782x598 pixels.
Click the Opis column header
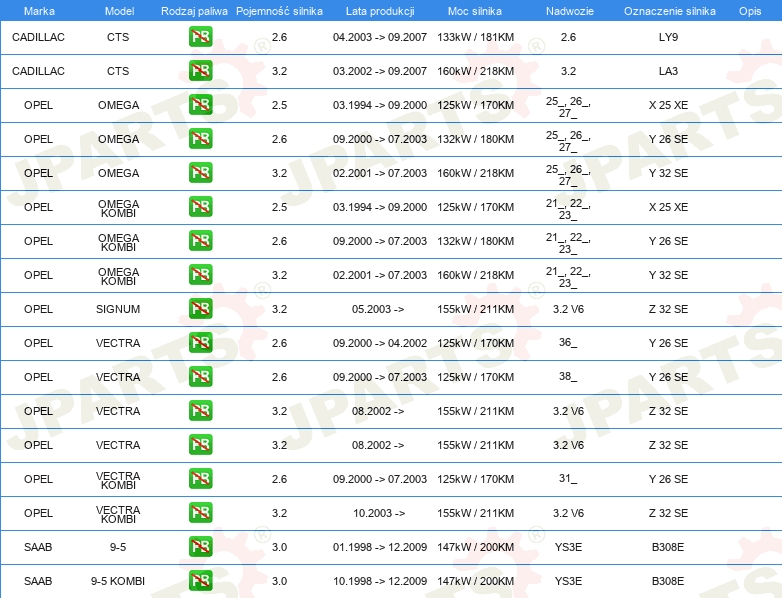[750, 11]
